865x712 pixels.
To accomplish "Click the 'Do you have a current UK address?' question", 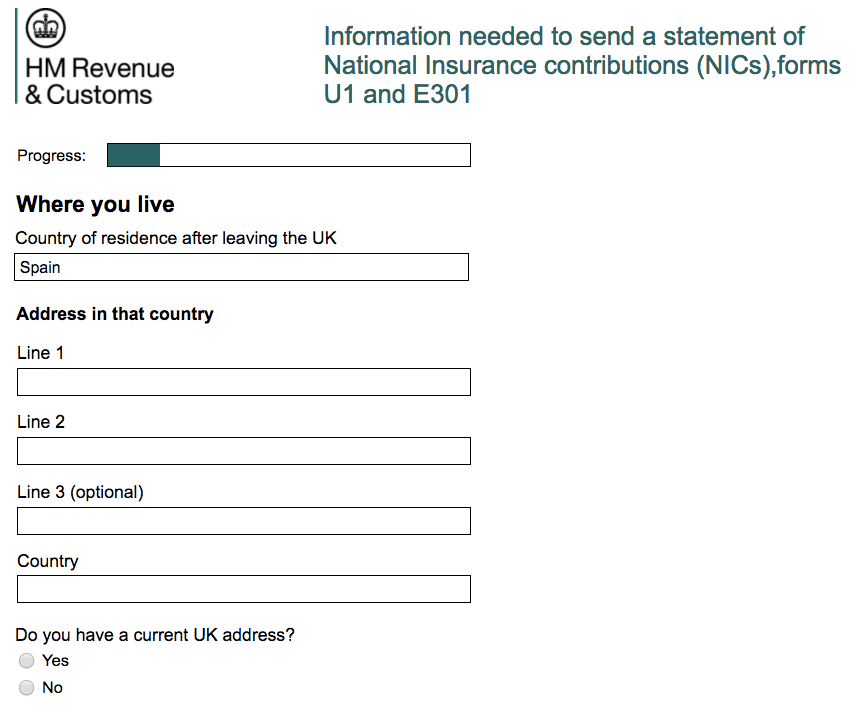I will (156, 635).
